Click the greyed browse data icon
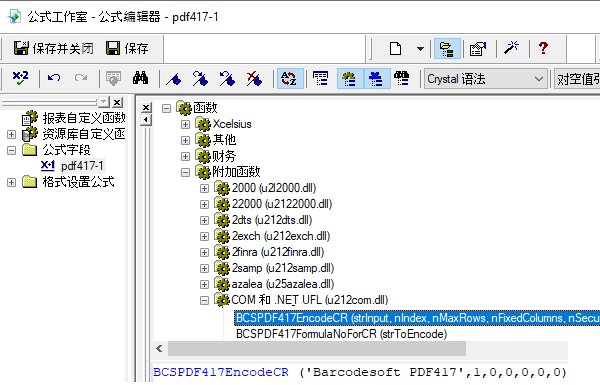Viewport: 600px width, 385px height. tap(113, 78)
